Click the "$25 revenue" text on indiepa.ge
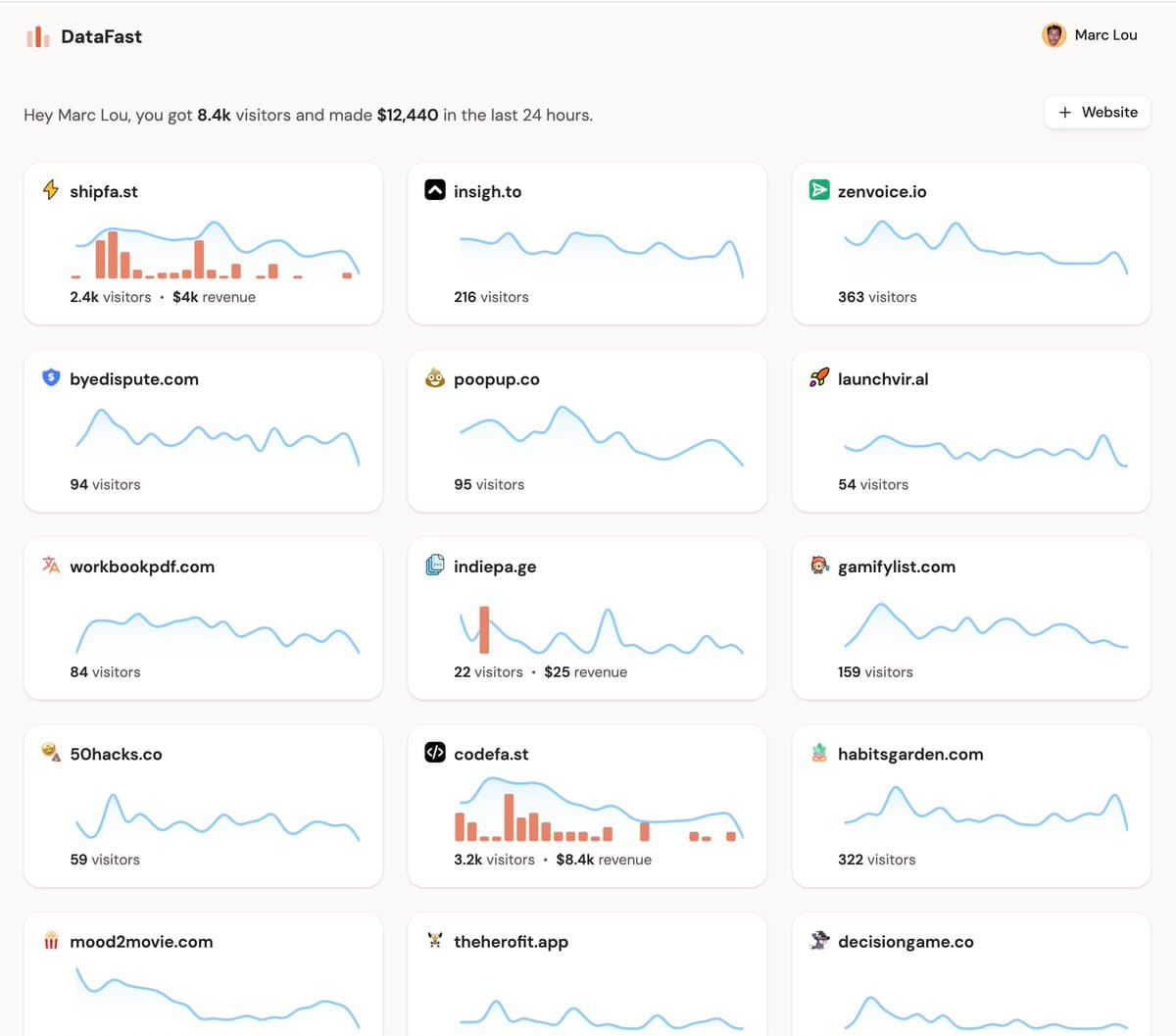The width and height of the screenshot is (1176, 1036). 585,672
